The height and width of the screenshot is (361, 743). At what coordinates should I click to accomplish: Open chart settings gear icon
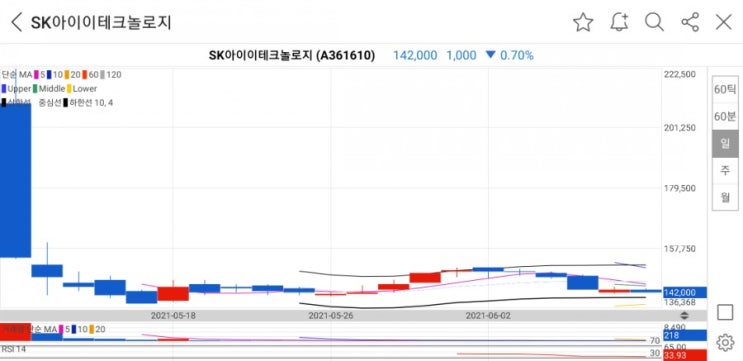pyautogui.click(x=725, y=343)
